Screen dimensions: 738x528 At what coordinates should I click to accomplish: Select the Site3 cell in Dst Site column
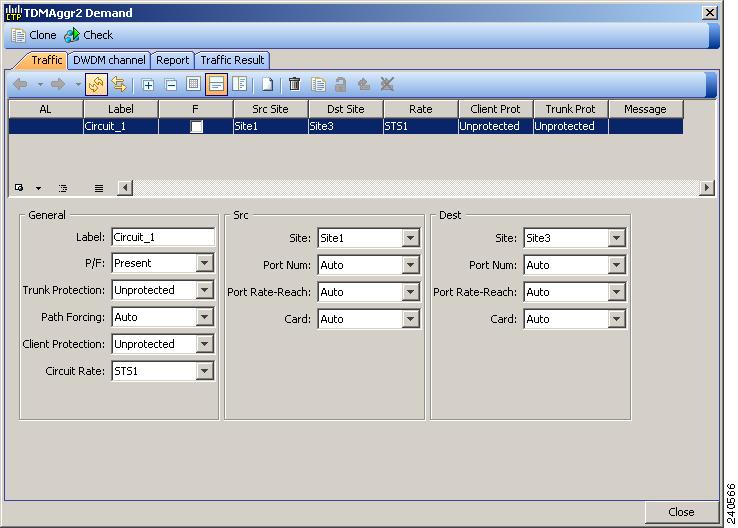346,126
